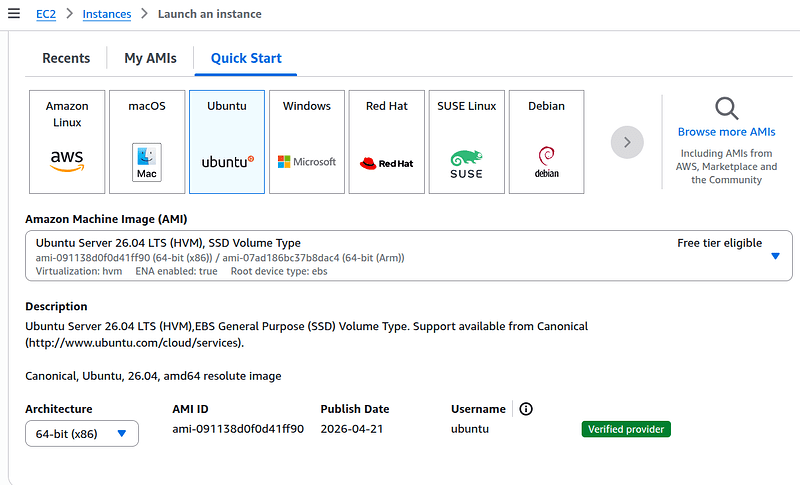800x485 pixels.
Task: Switch to the Recents tab
Action: (66, 58)
